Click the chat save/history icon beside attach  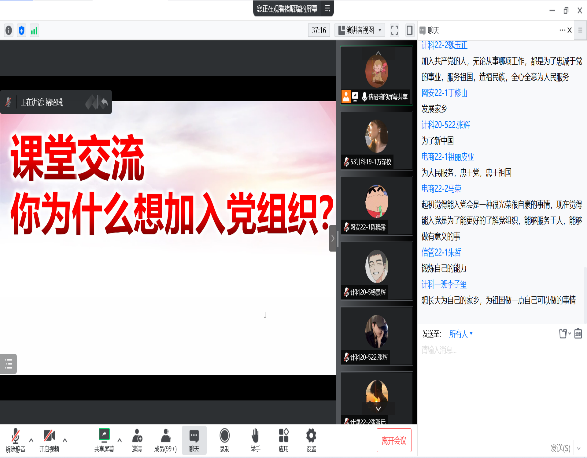pyautogui.click(x=578, y=333)
